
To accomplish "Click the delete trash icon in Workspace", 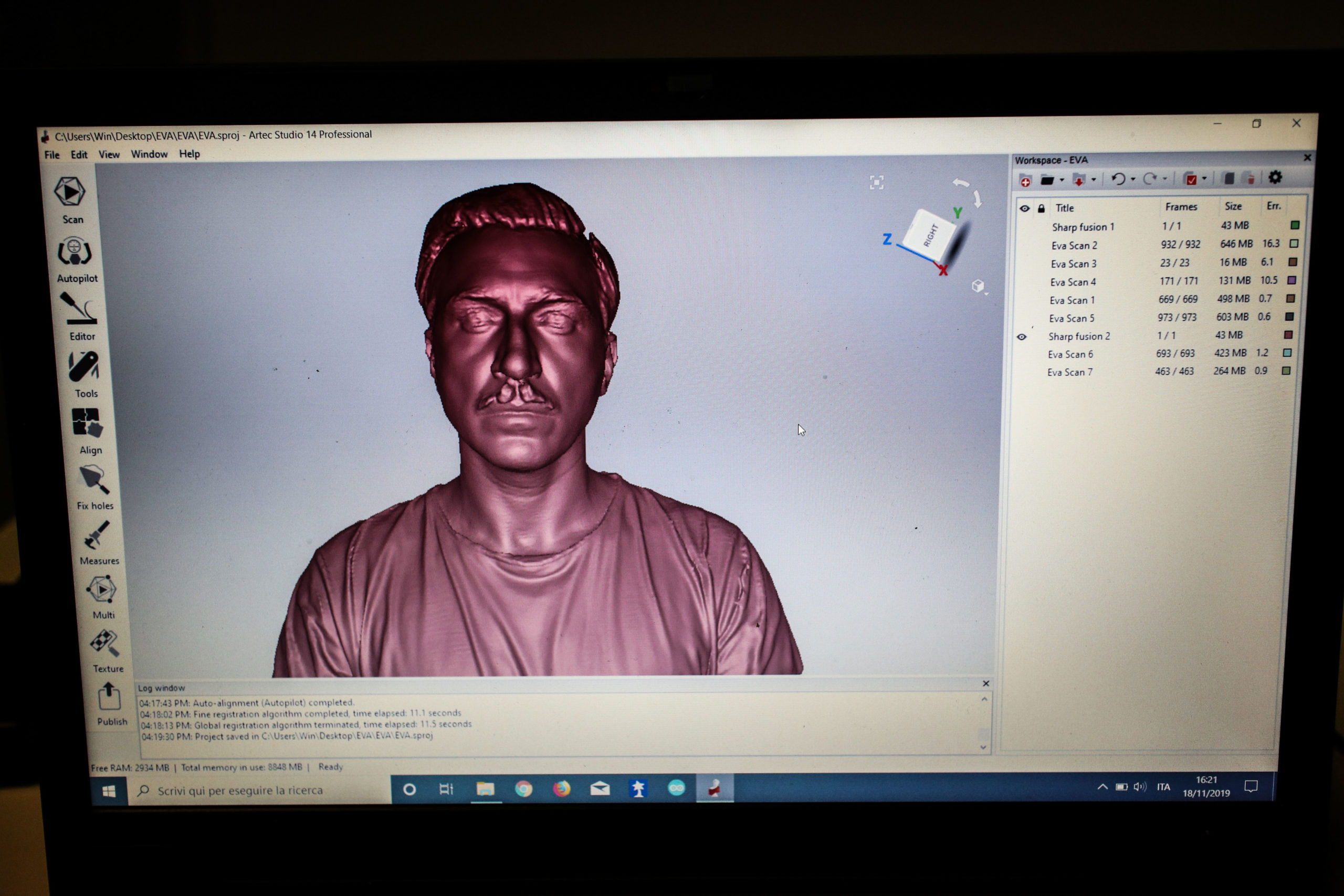I will [1249, 178].
